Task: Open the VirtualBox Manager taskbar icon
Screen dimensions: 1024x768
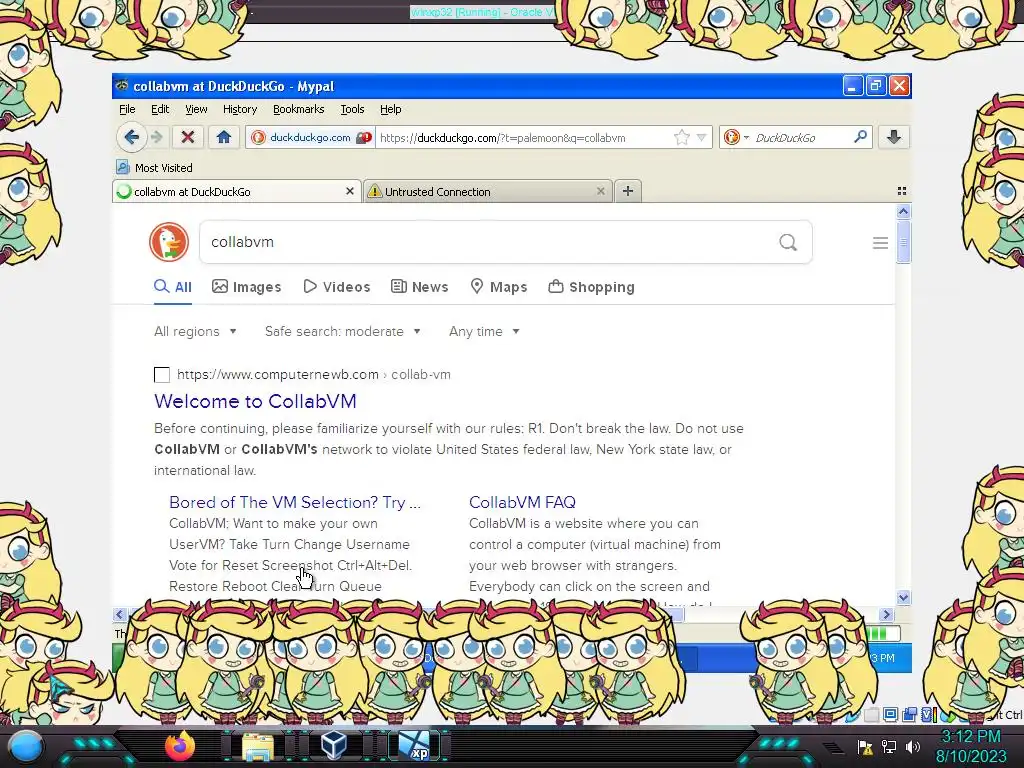Action: [336, 746]
